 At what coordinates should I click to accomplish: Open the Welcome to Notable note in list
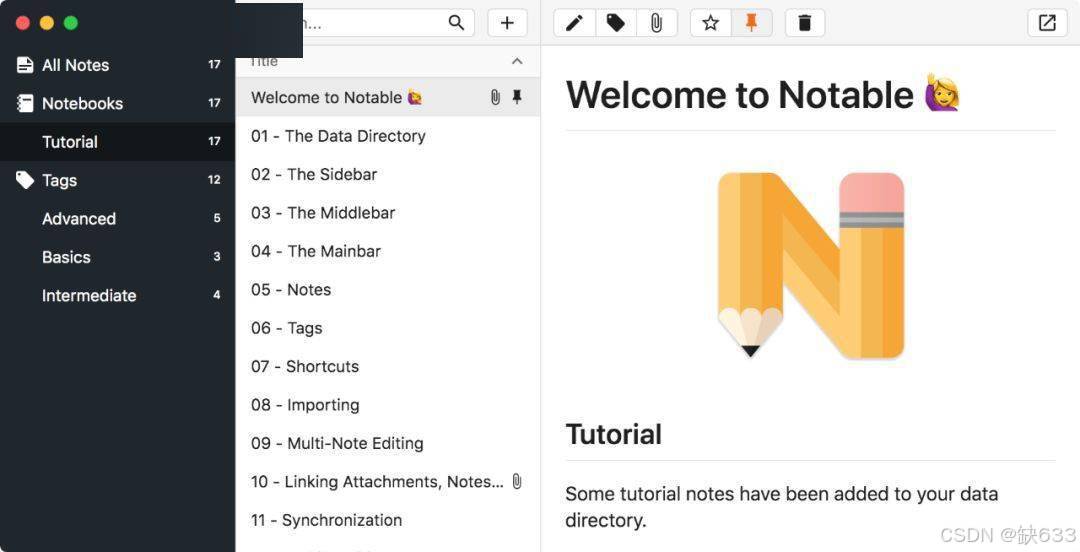(x=388, y=97)
